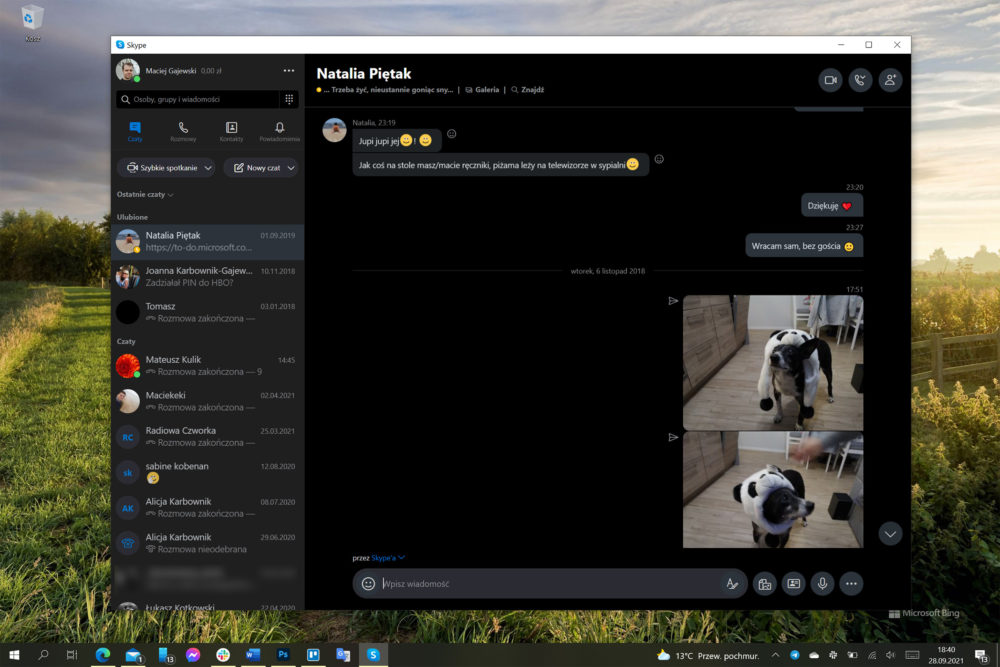
Task: Open taskbar search icon
Action: pos(43,654)
